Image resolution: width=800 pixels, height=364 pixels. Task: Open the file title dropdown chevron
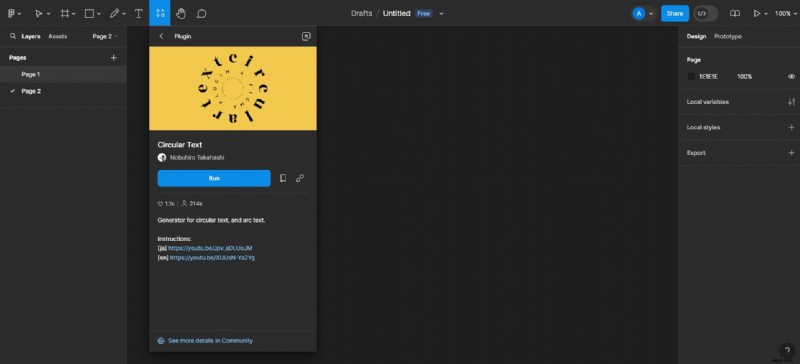pyautogui.click(x=441, y=14)
